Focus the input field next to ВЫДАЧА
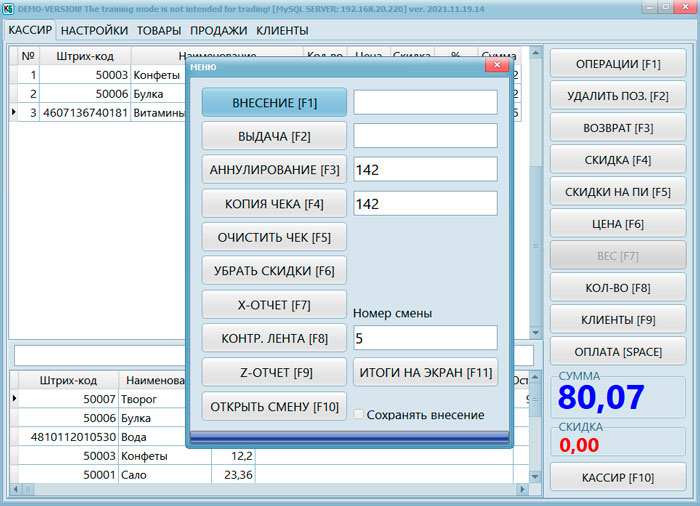This screenshot has width=700, height=506. (425, 136)
